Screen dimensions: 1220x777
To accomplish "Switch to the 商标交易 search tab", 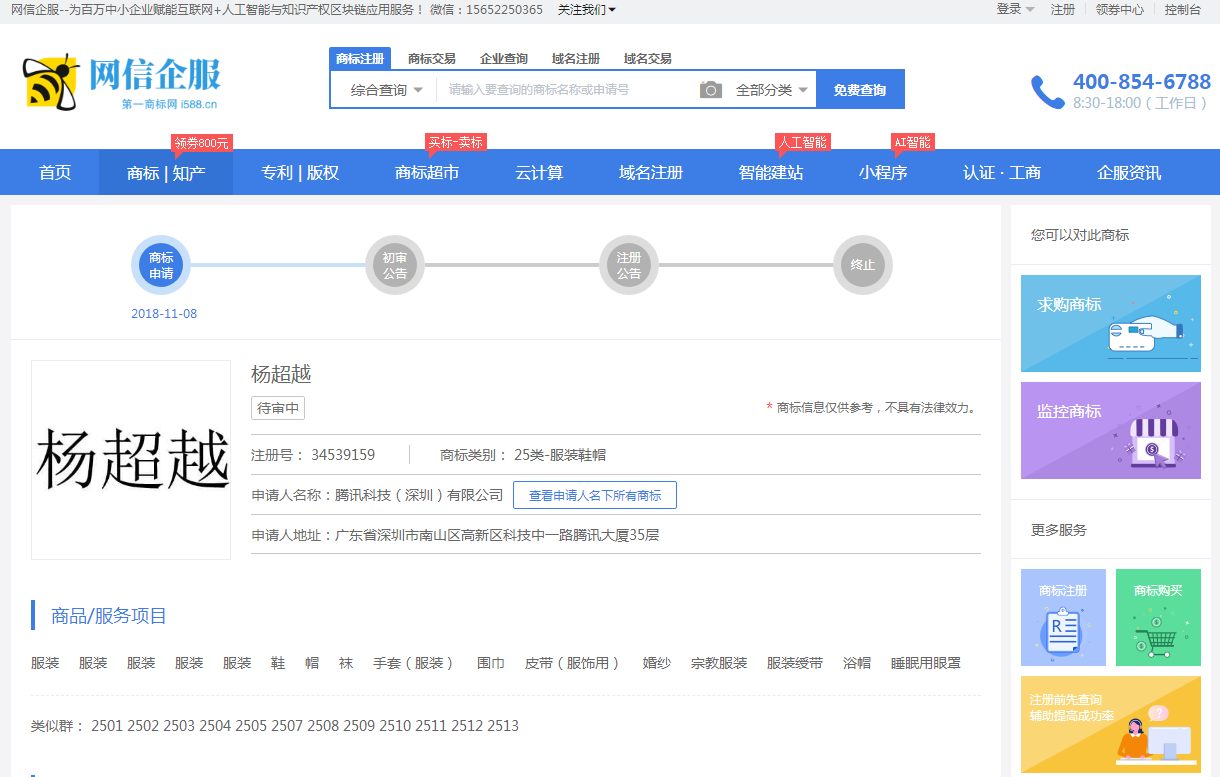I will click(432, 59).
